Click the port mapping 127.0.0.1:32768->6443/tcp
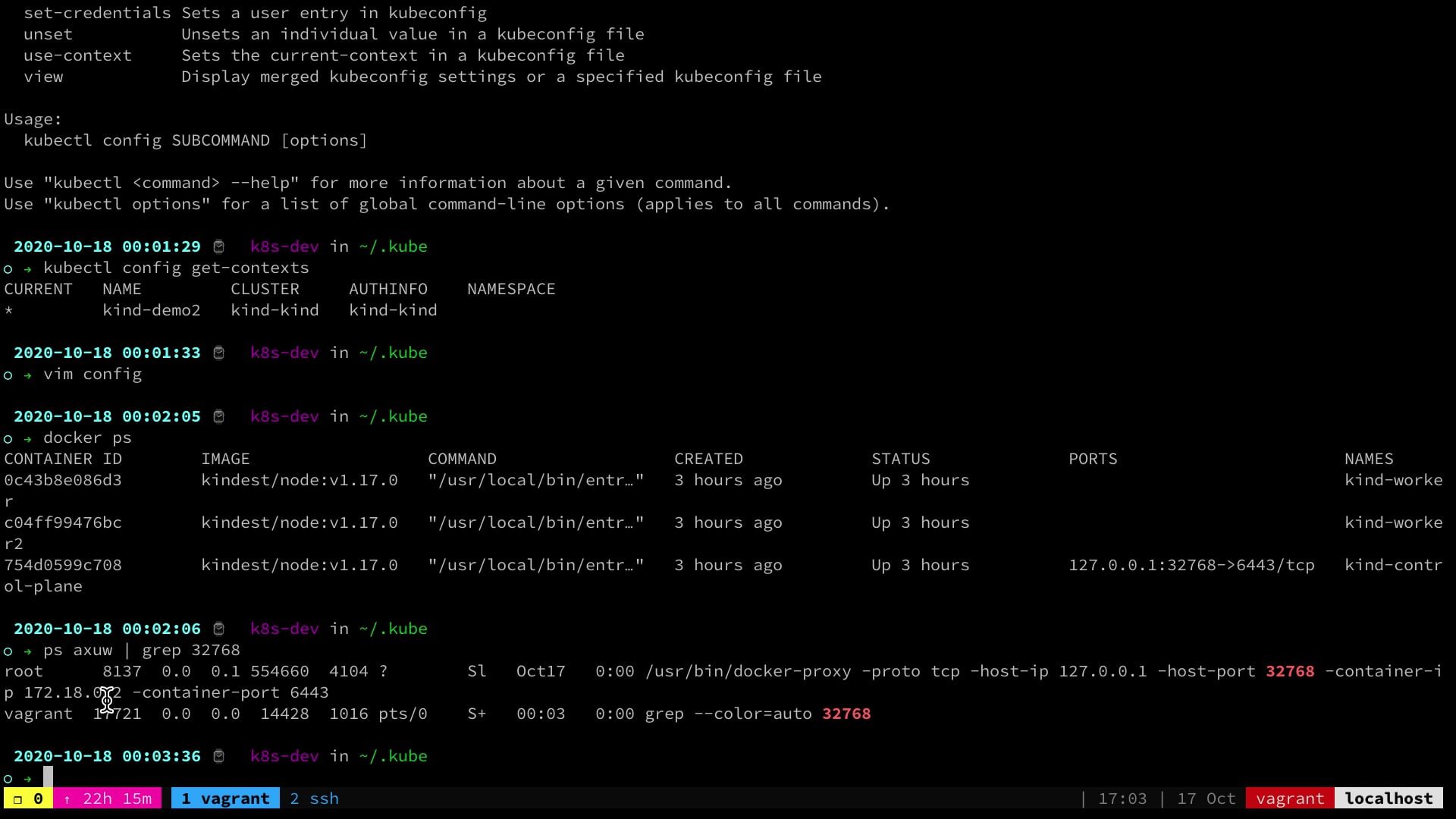The image size is (1456, 819). [x=1191, y=565]
